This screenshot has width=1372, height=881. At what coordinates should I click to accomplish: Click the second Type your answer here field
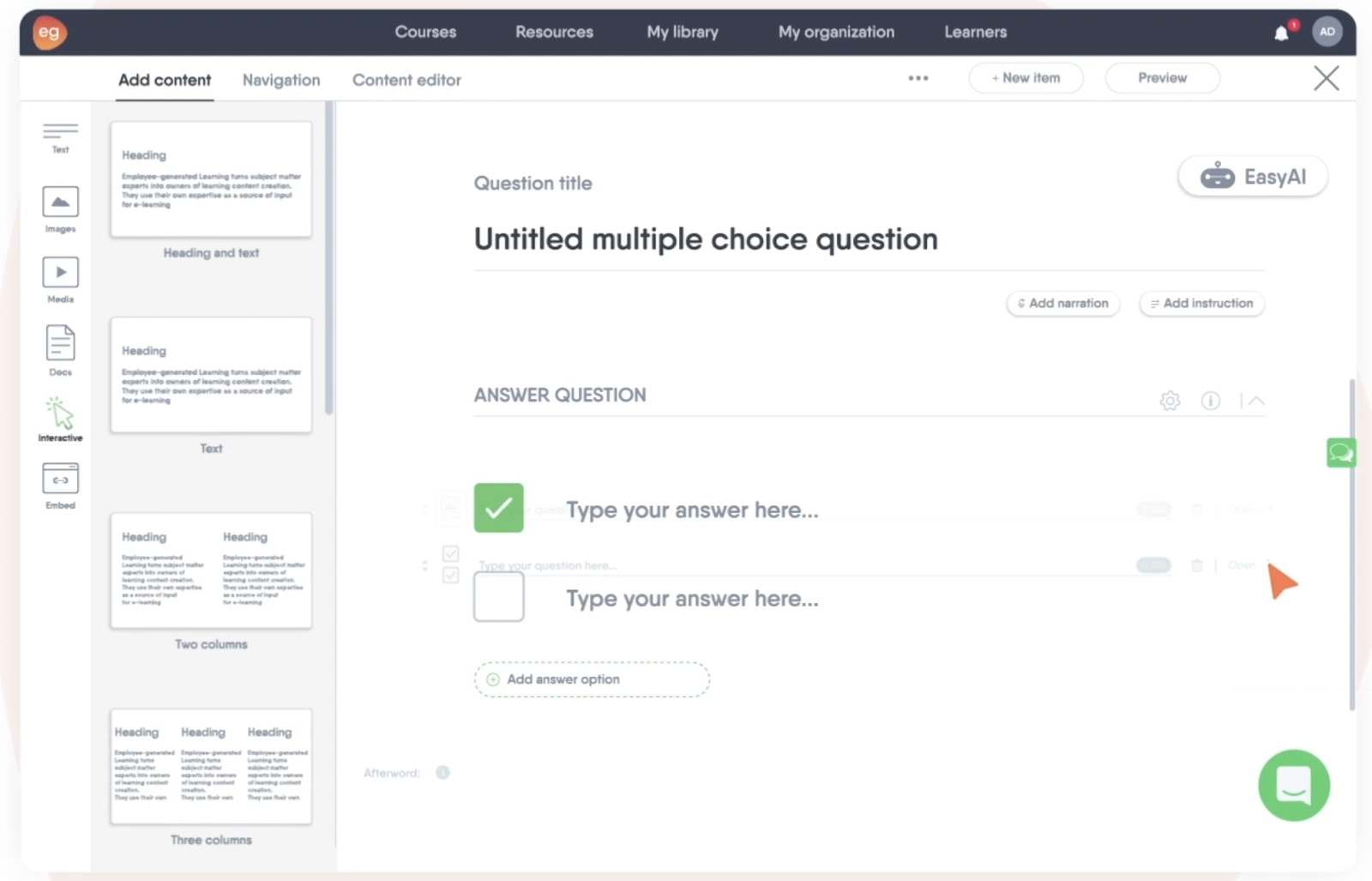692,598
